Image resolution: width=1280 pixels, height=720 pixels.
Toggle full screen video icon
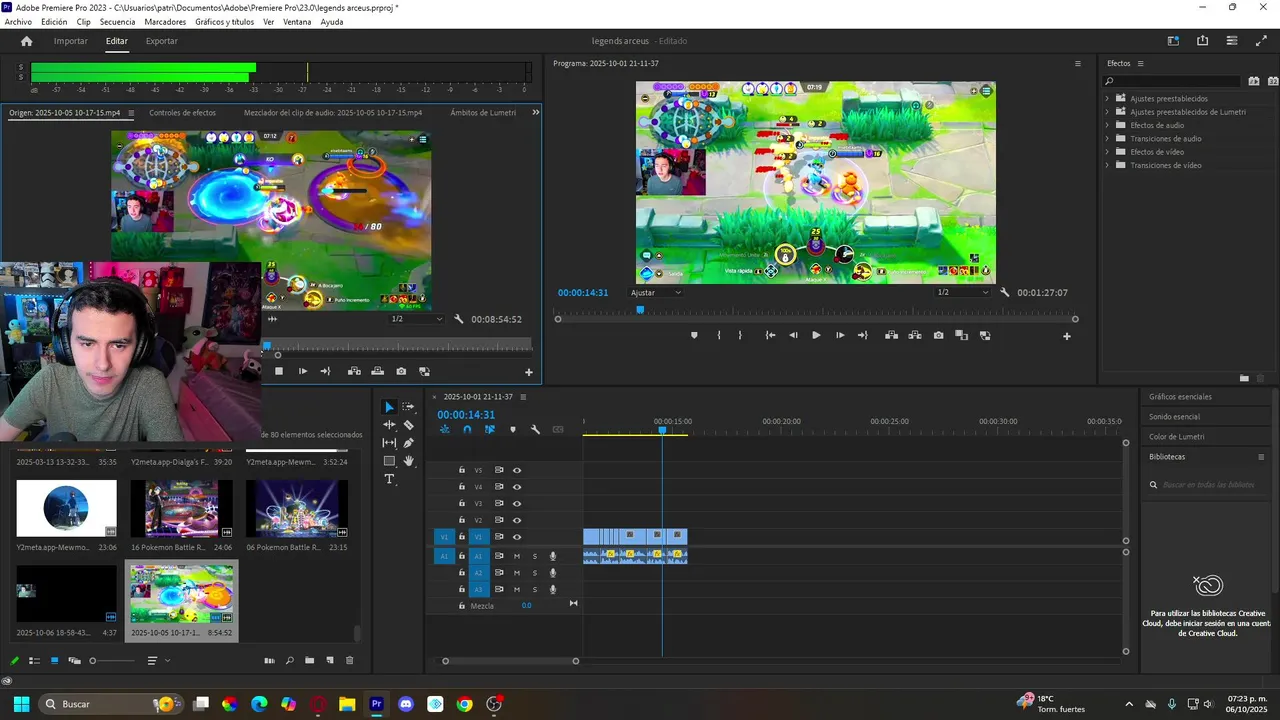pyautogui.click(x=1261, y=41)
